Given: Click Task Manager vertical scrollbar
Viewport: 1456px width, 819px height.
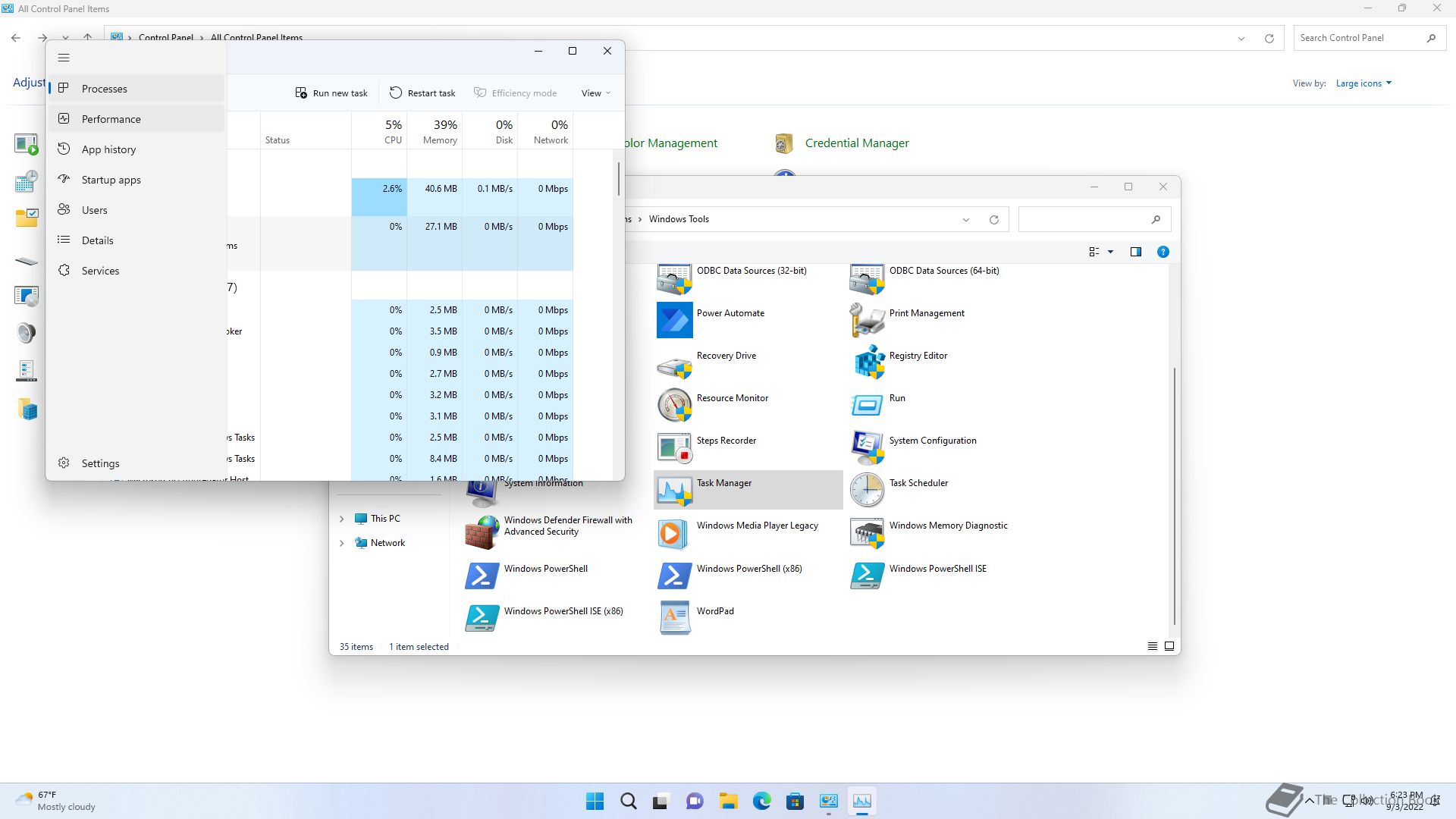Looking at the screenshot, I should (619, 179).
